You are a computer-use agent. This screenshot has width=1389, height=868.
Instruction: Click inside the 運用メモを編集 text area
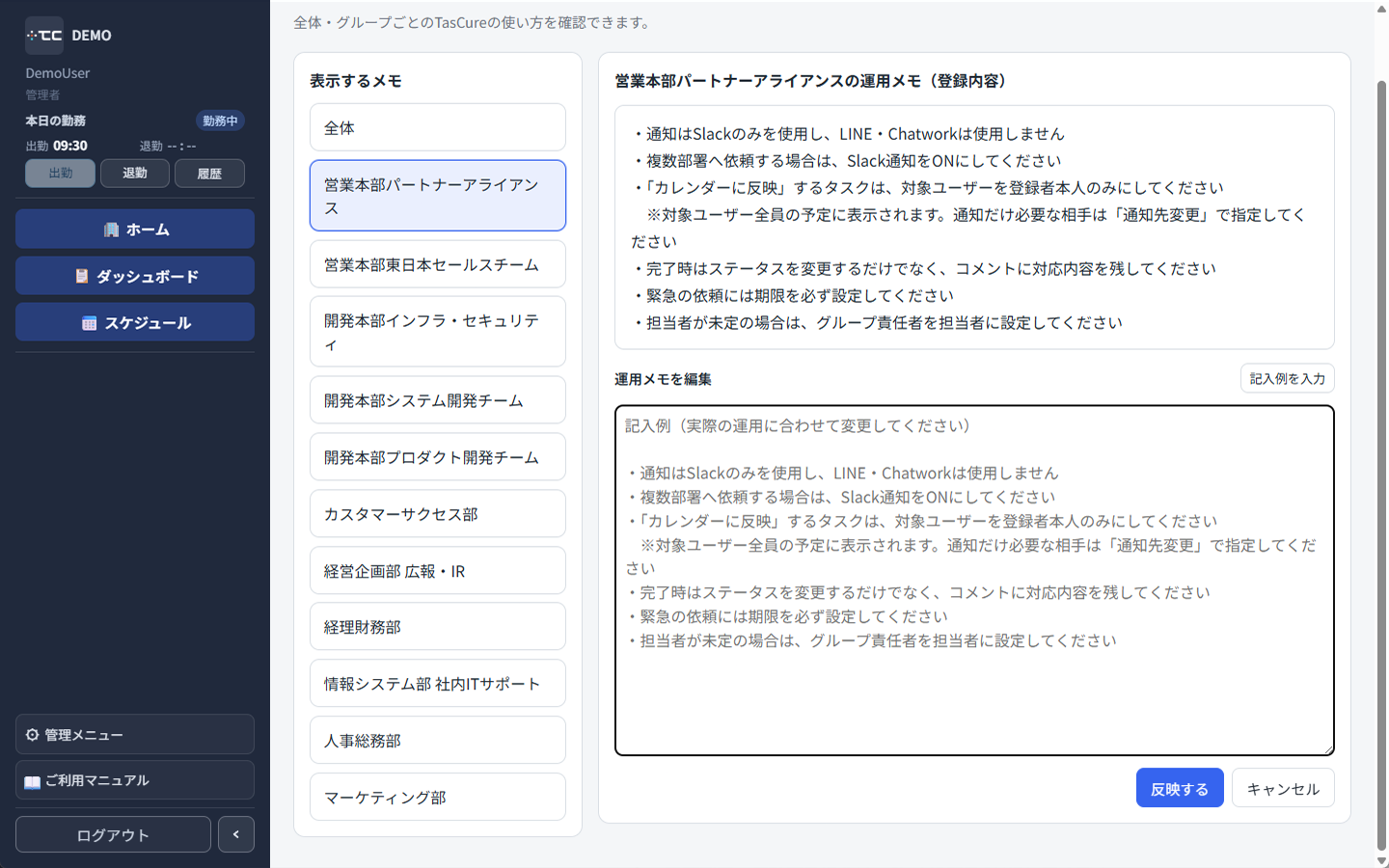coord(974,581)
